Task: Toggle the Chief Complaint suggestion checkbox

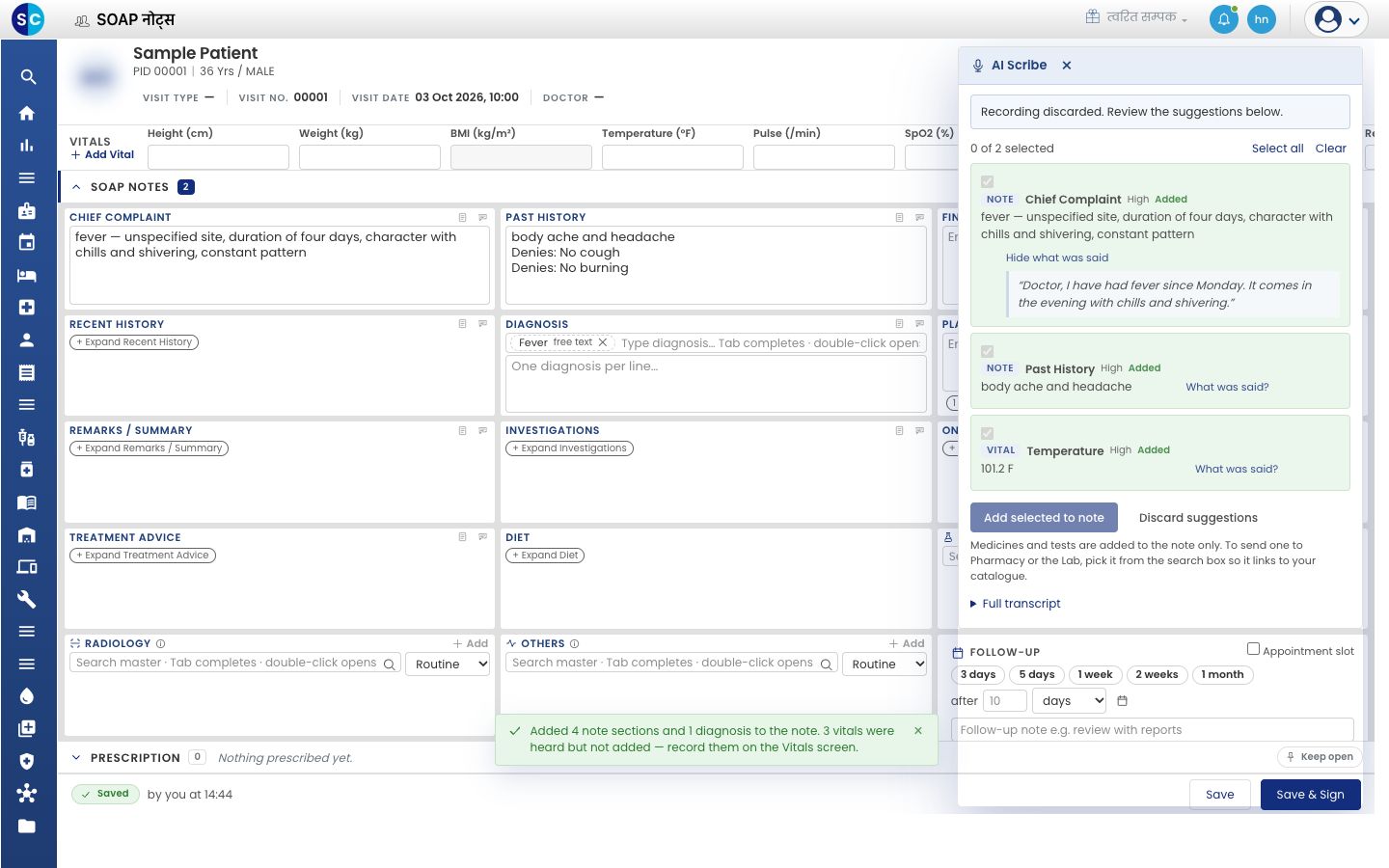Action: pyautogui.click(x=987, y=181)
